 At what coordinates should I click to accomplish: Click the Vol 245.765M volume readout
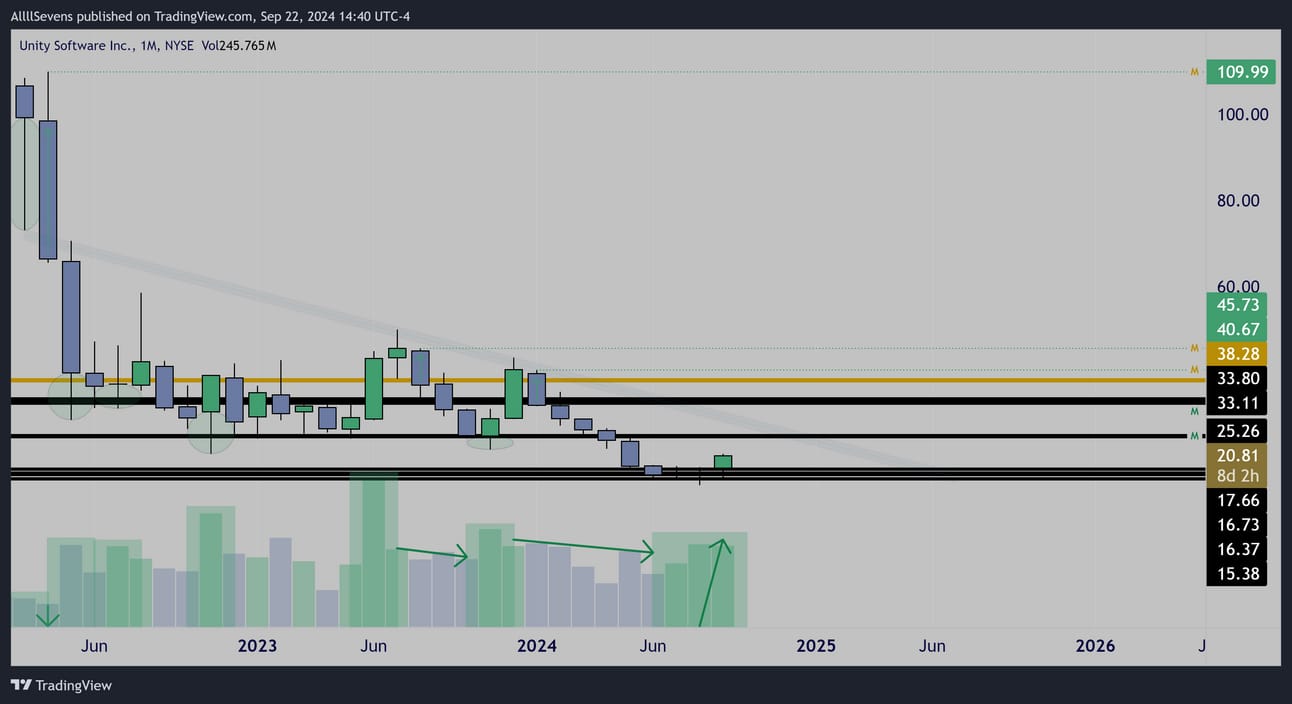(241, 45)
